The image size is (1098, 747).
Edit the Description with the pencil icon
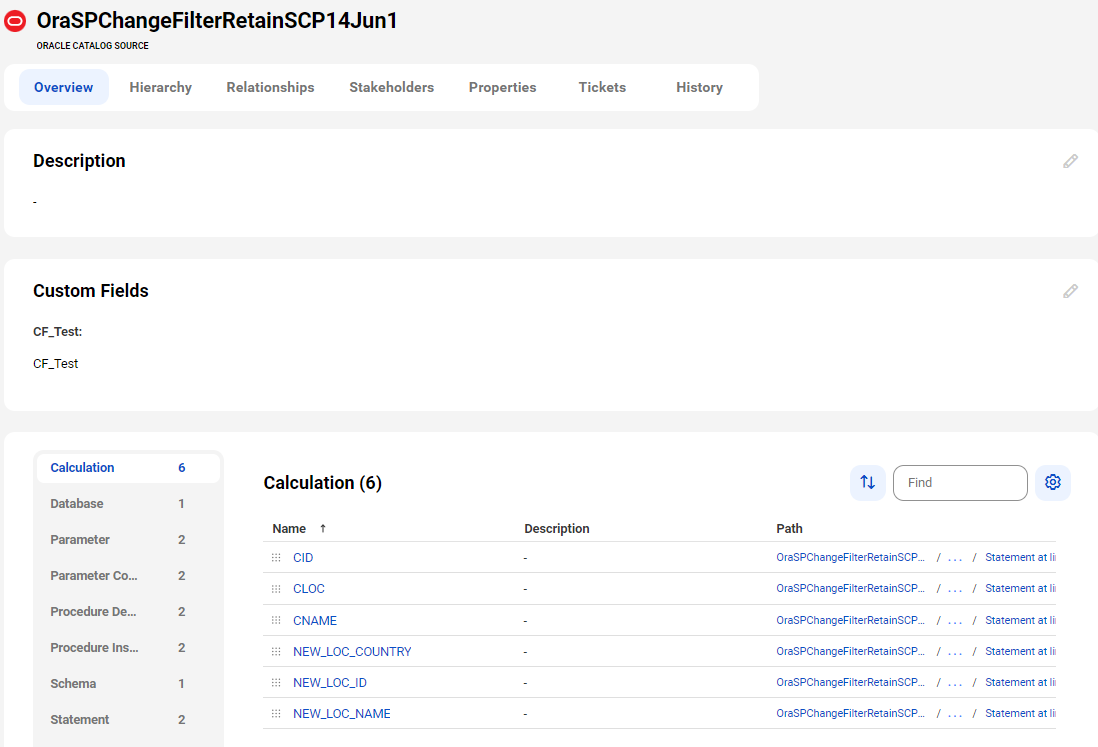tap(1070, 162)
